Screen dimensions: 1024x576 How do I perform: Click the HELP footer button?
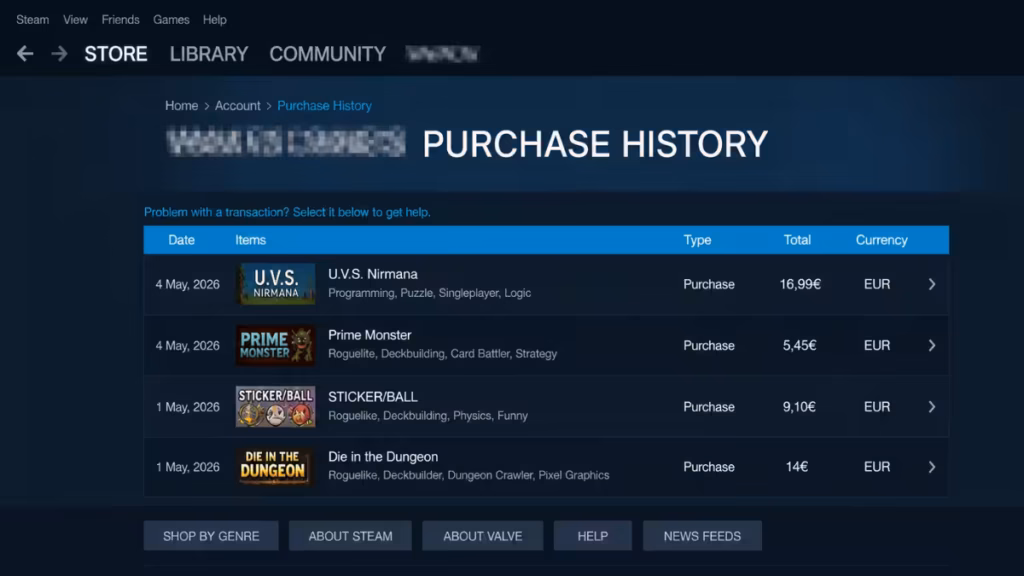pyautogui.click(x=593, y=536)
